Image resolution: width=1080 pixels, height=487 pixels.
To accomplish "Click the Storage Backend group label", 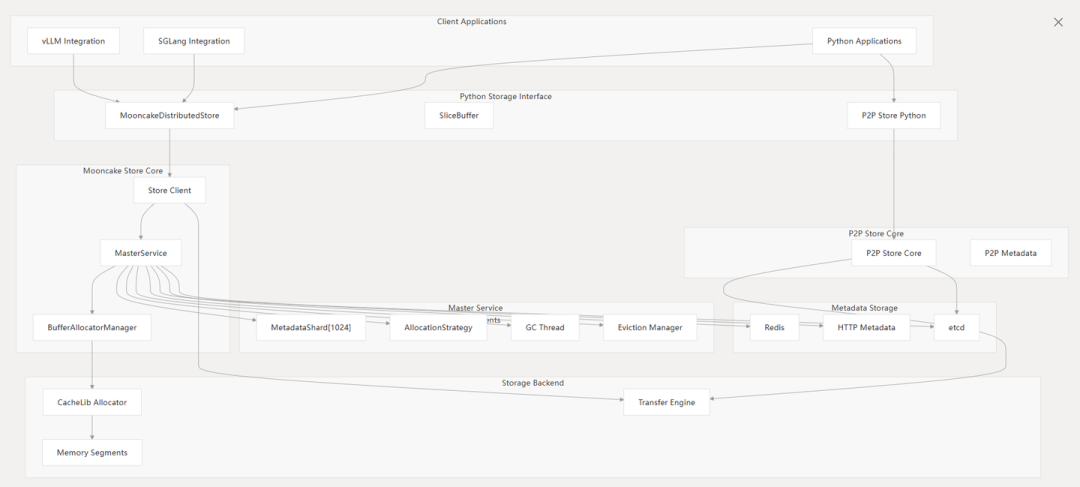I will 532,383.
